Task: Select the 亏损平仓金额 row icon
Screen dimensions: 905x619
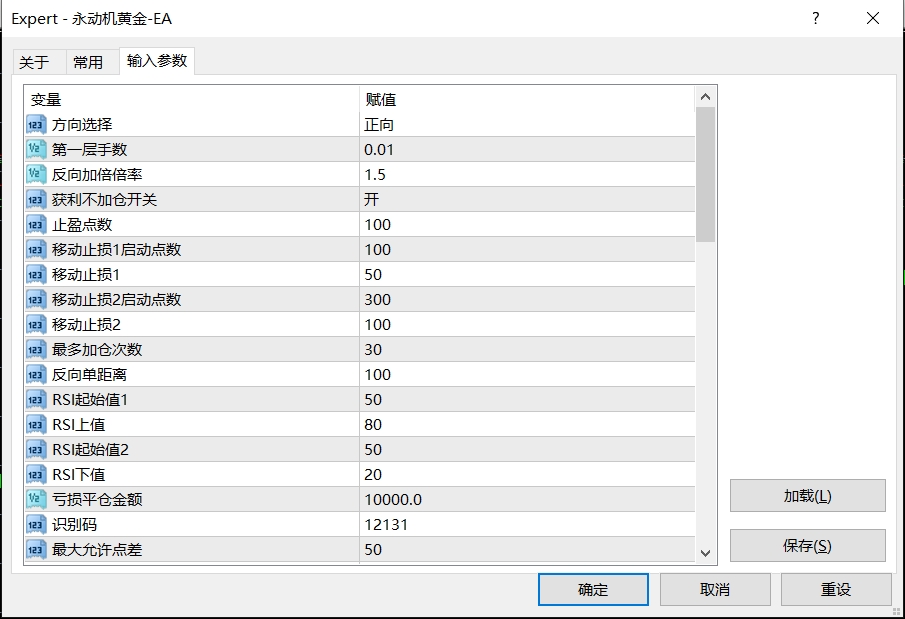Action: pos(36,499)
